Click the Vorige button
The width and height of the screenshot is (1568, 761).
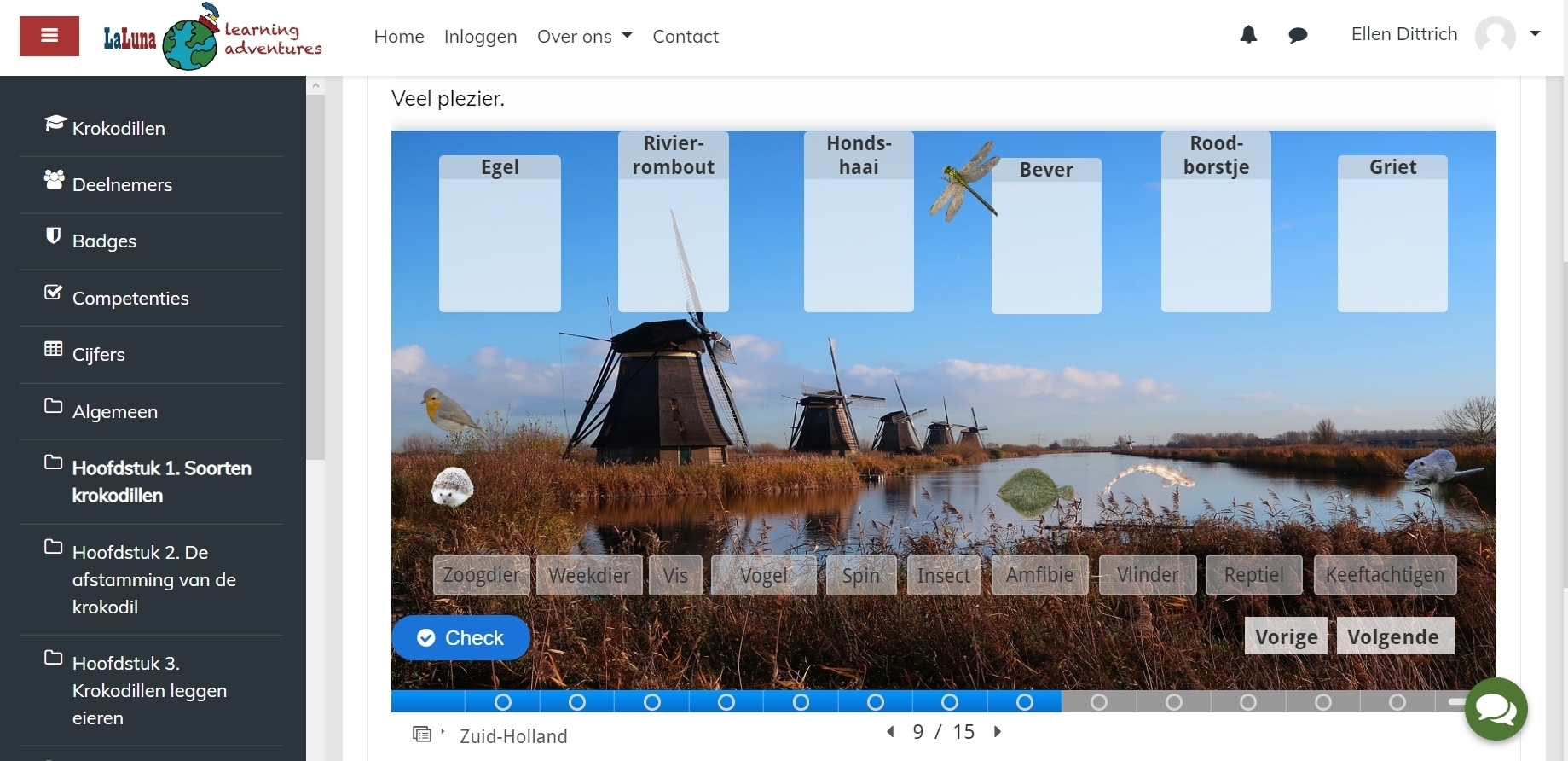1286,636
